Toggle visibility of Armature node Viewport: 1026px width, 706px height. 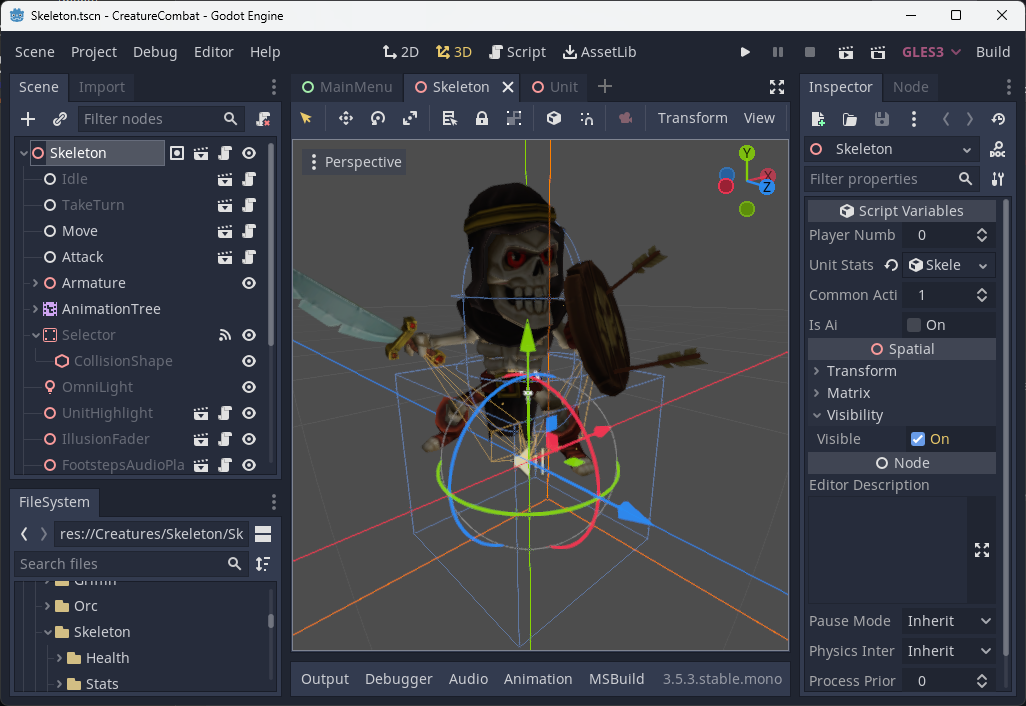(x=249, y=283)
